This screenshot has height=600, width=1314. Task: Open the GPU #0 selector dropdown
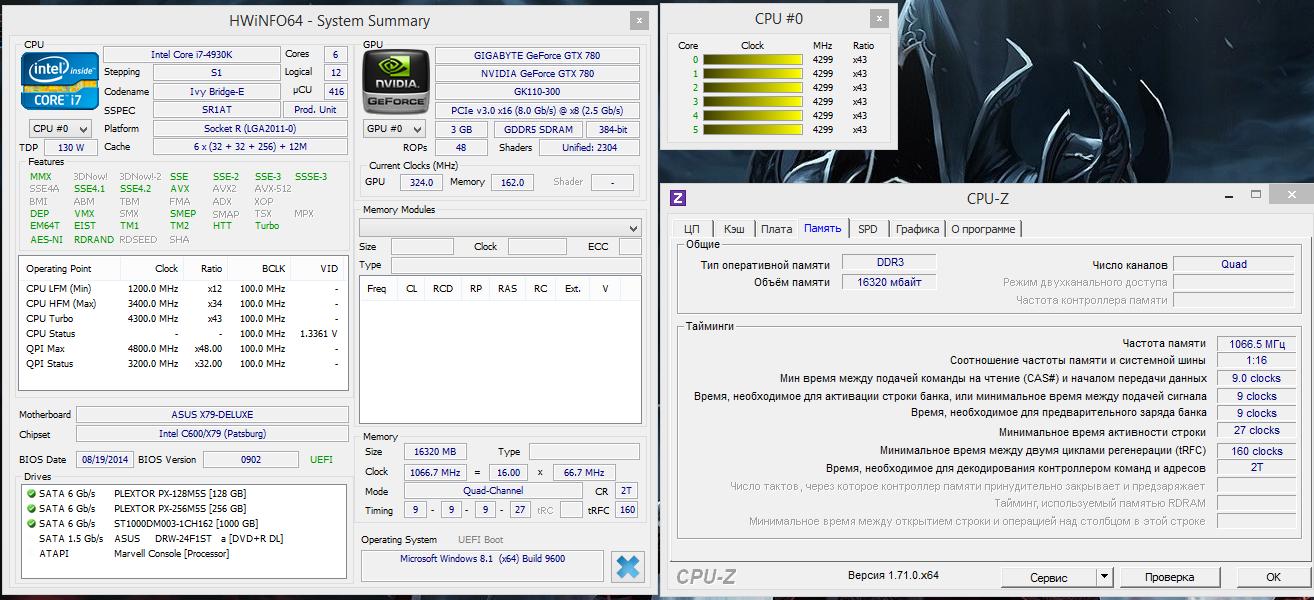point(395,129)
